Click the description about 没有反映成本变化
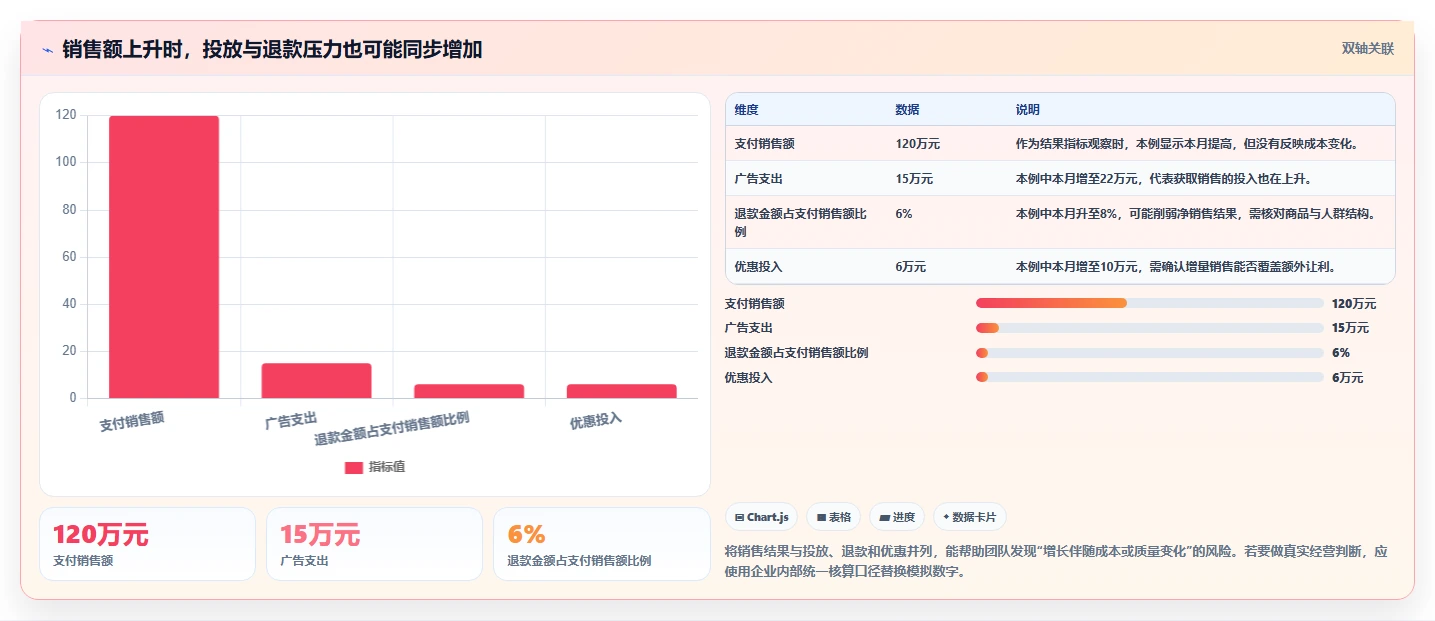This screenshot has height=621, width=1435. 1187,144
